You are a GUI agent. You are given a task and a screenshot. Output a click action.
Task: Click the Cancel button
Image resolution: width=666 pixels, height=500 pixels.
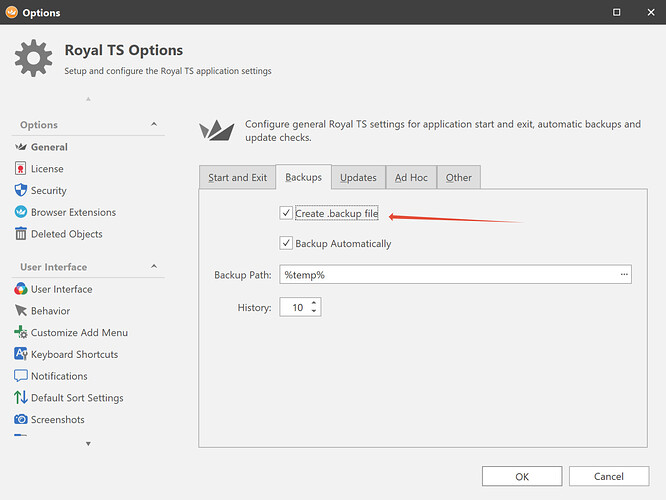[x=608, y=476]
